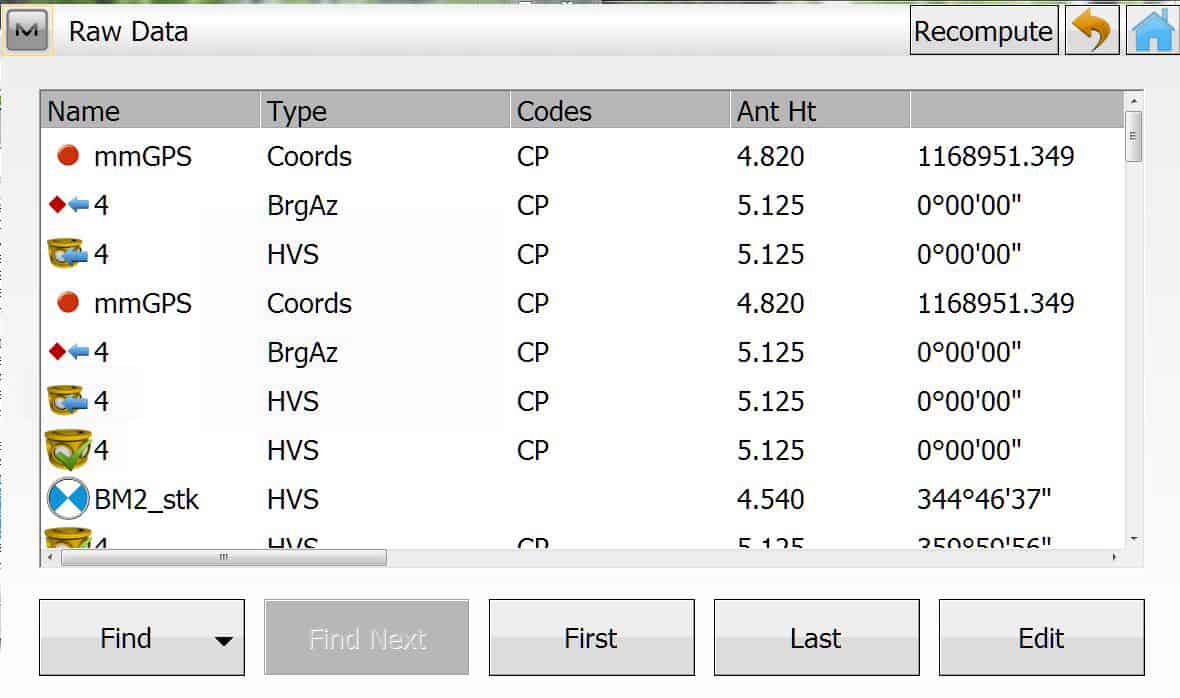Click the Recompute button
The width and height of the screenshot is (1180, 698).
click(x=984, y=30)
